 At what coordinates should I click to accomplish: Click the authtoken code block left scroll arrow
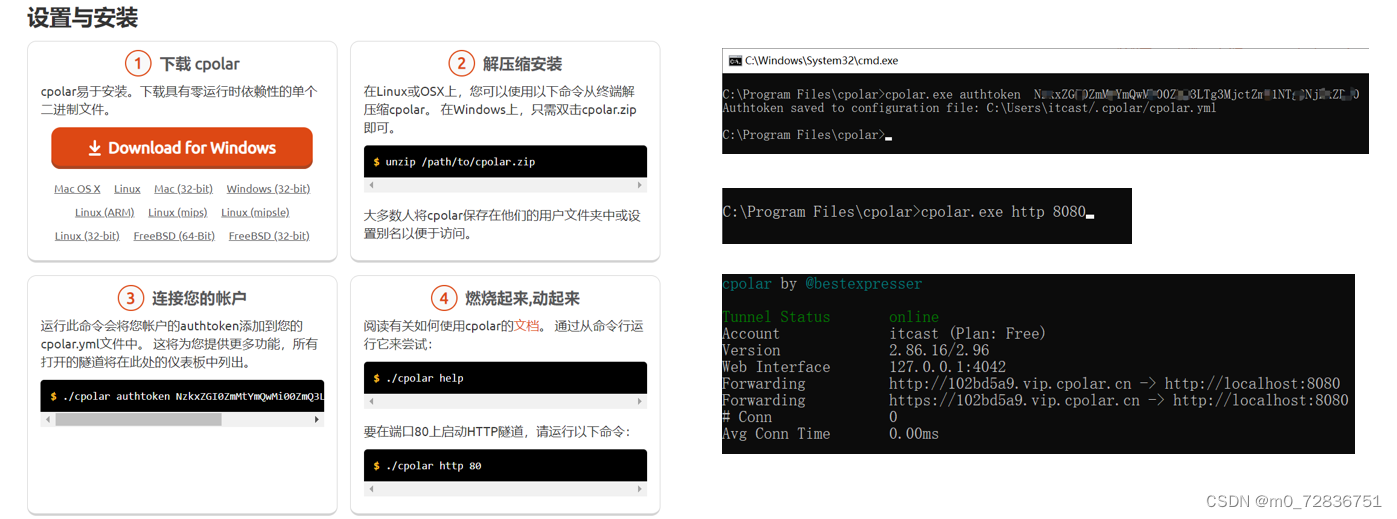pos(47,420)
